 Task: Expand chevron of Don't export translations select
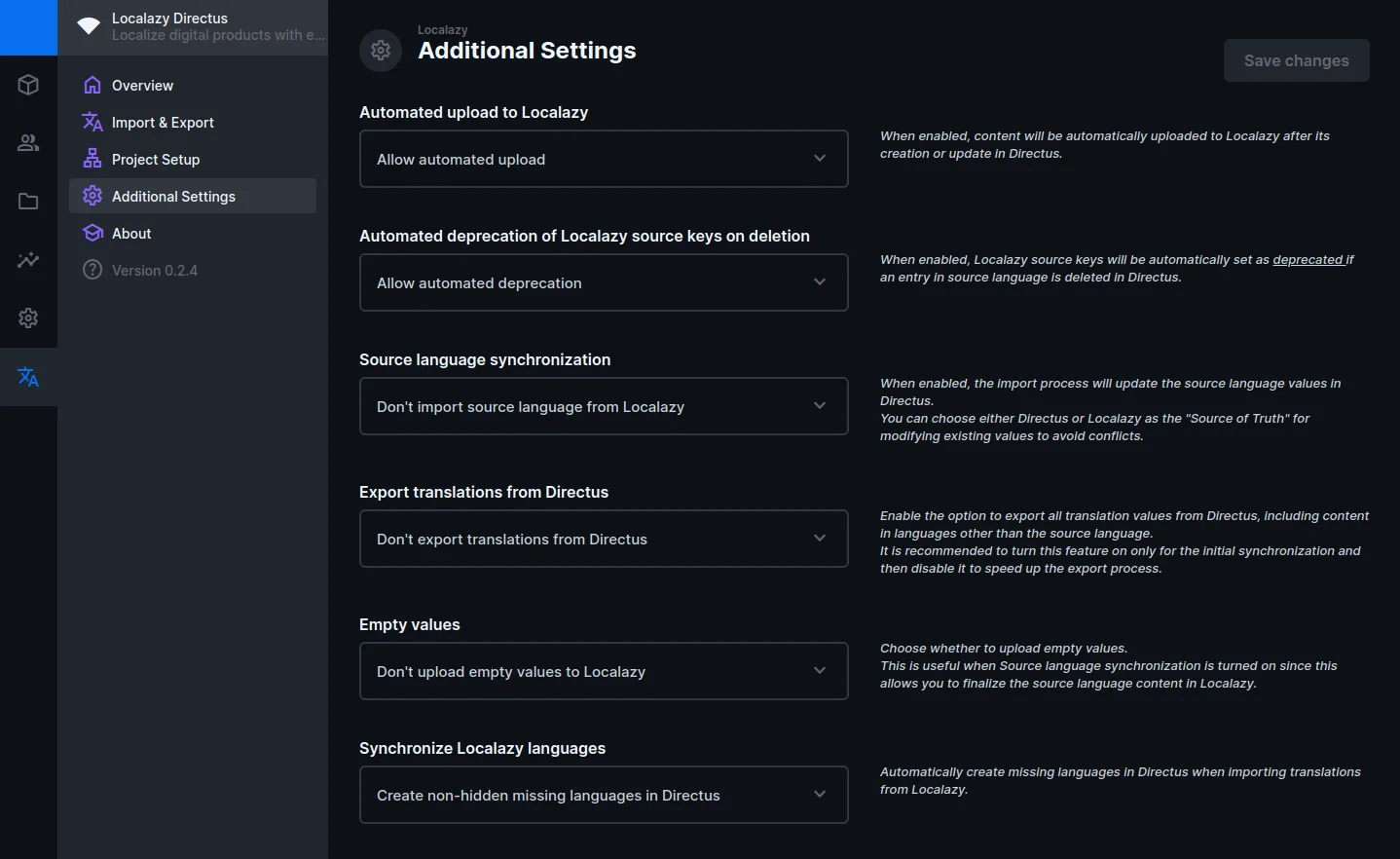(820, 539)
